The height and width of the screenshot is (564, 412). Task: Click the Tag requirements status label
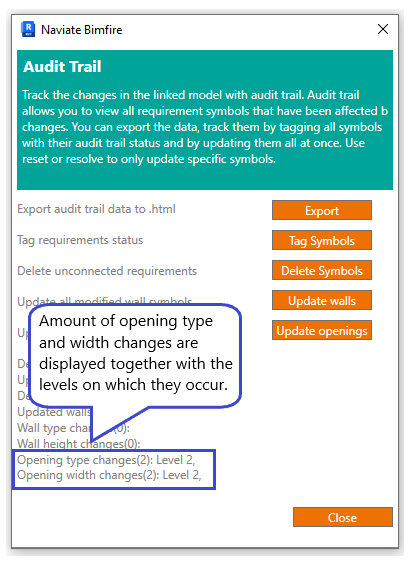pyautogui.click(x=80, y=240)
